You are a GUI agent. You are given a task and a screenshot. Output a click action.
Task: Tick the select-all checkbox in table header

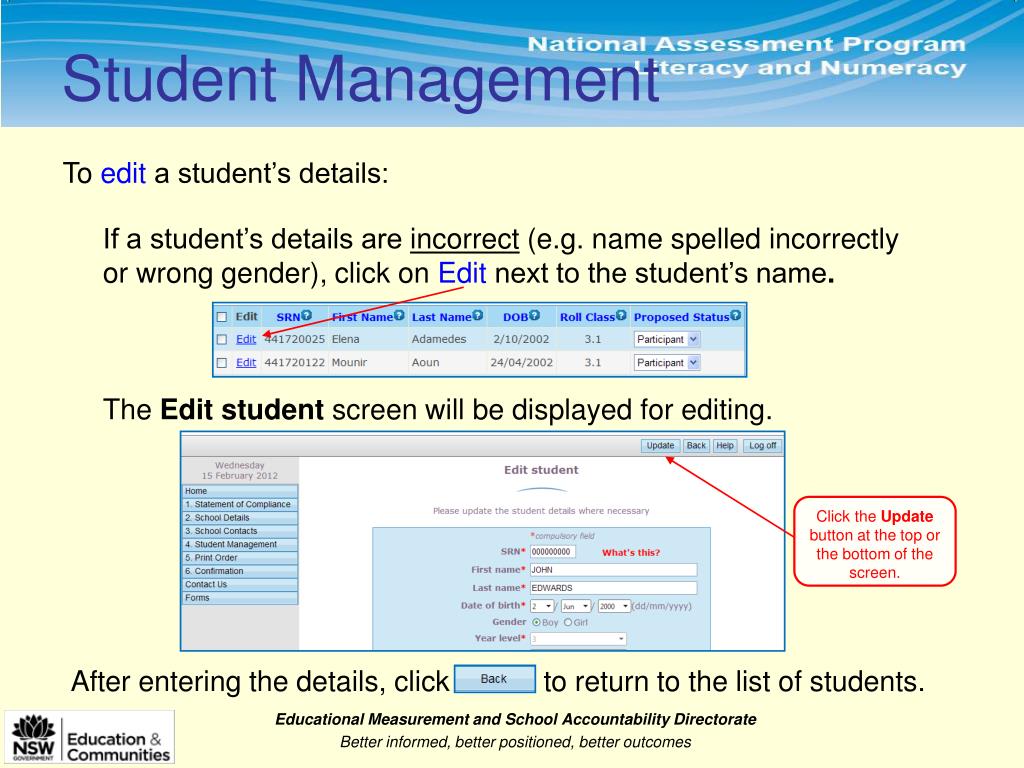[x=222, y=317]
